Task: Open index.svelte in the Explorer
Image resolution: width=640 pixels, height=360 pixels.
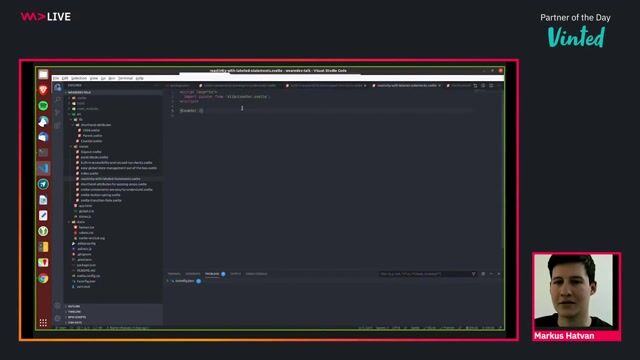Action: coord(89,173)
